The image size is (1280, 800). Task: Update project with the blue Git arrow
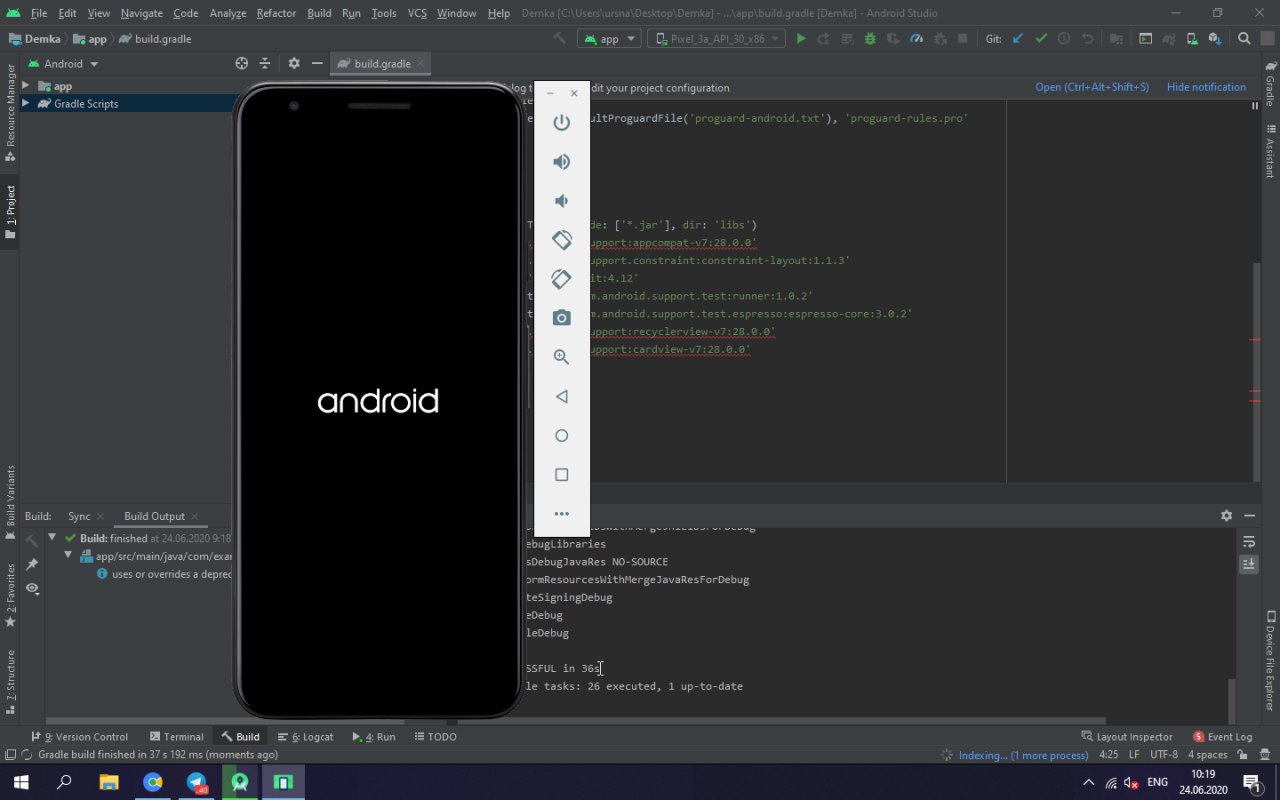coord(1018,39)
